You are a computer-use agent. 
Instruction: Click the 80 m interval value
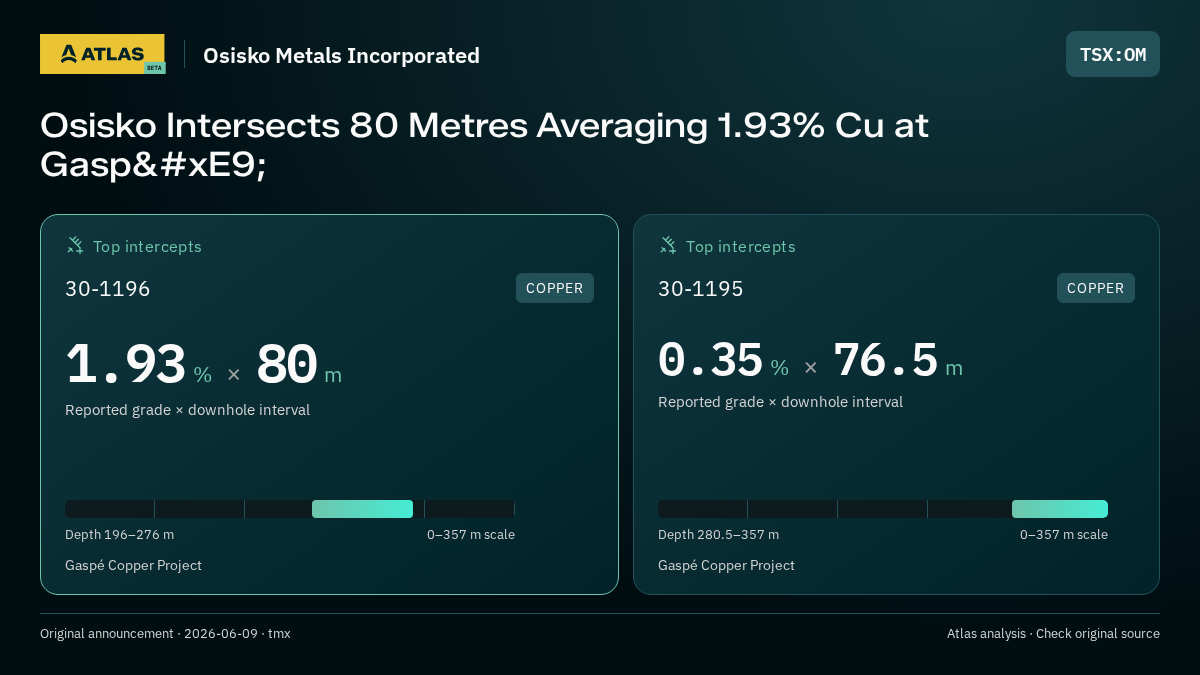pos(298,364)
